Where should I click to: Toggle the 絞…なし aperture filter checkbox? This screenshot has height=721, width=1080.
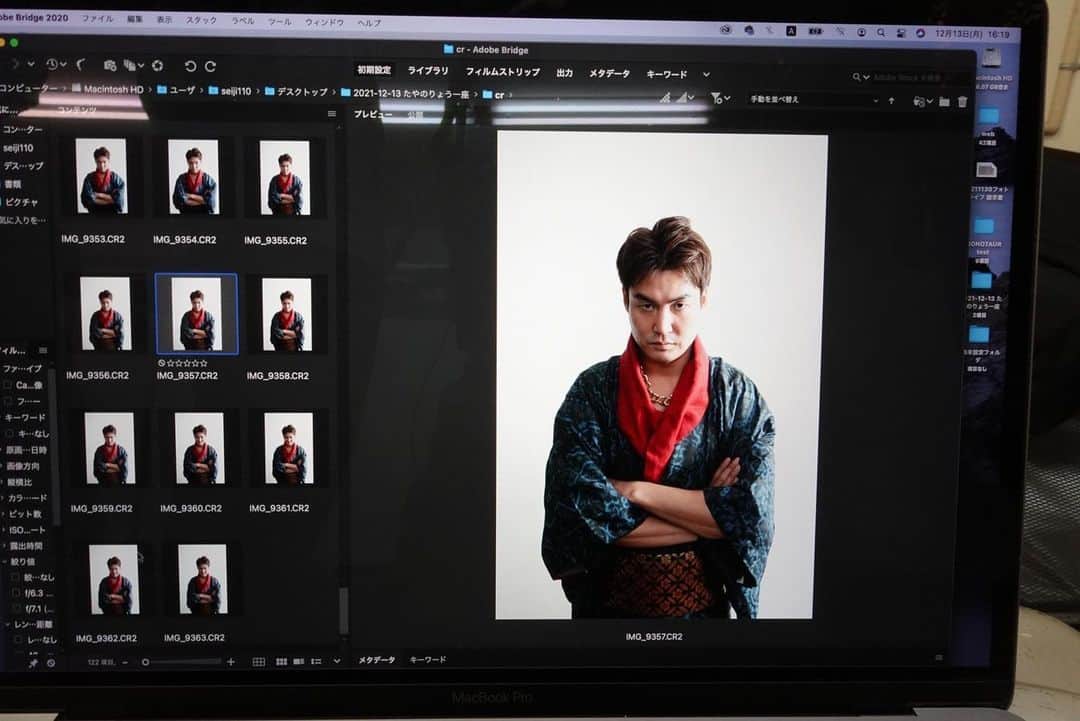click(x=16, y=577)
